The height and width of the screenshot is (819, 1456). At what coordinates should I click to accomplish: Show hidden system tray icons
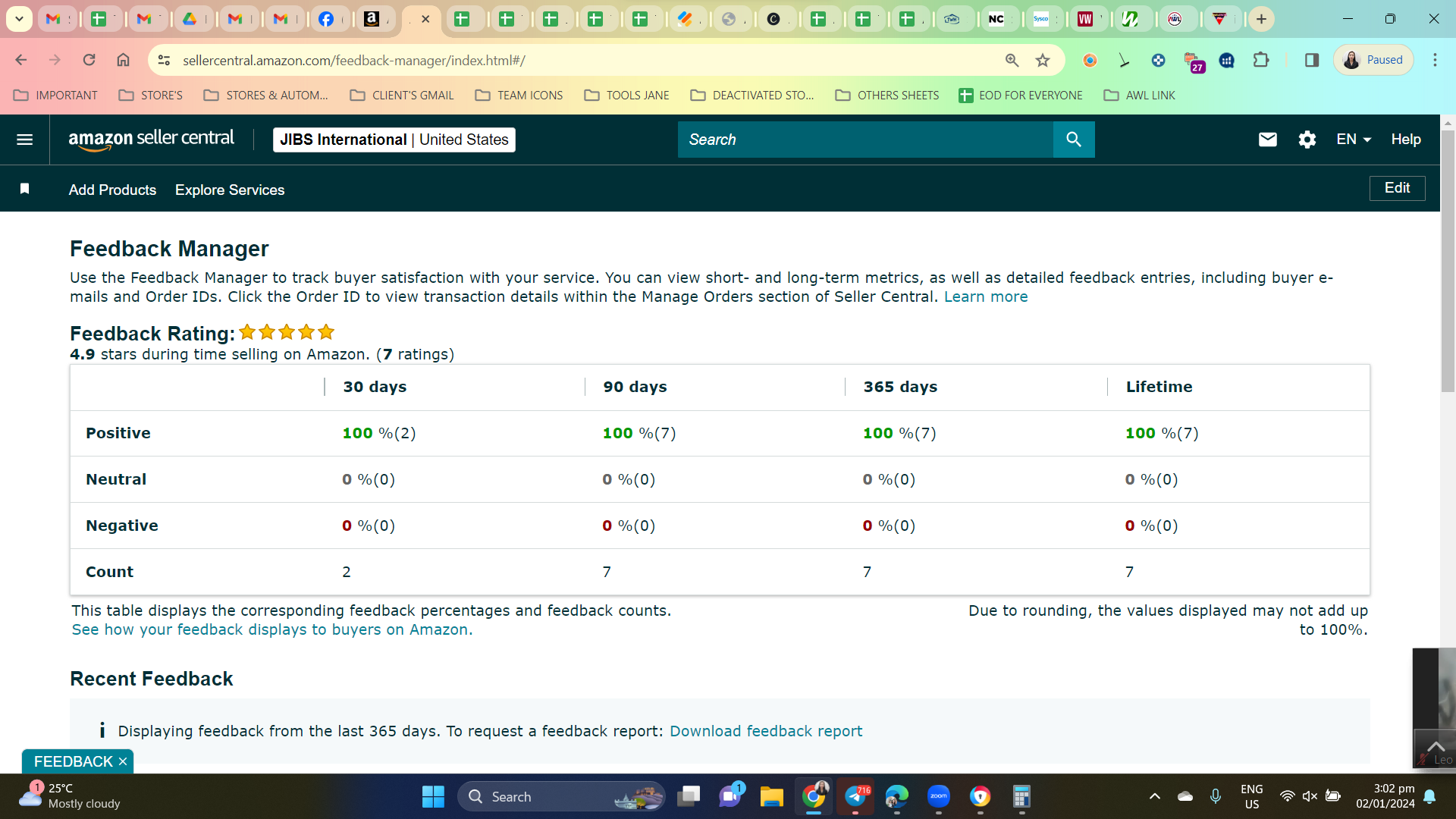tap(1154, 796)
